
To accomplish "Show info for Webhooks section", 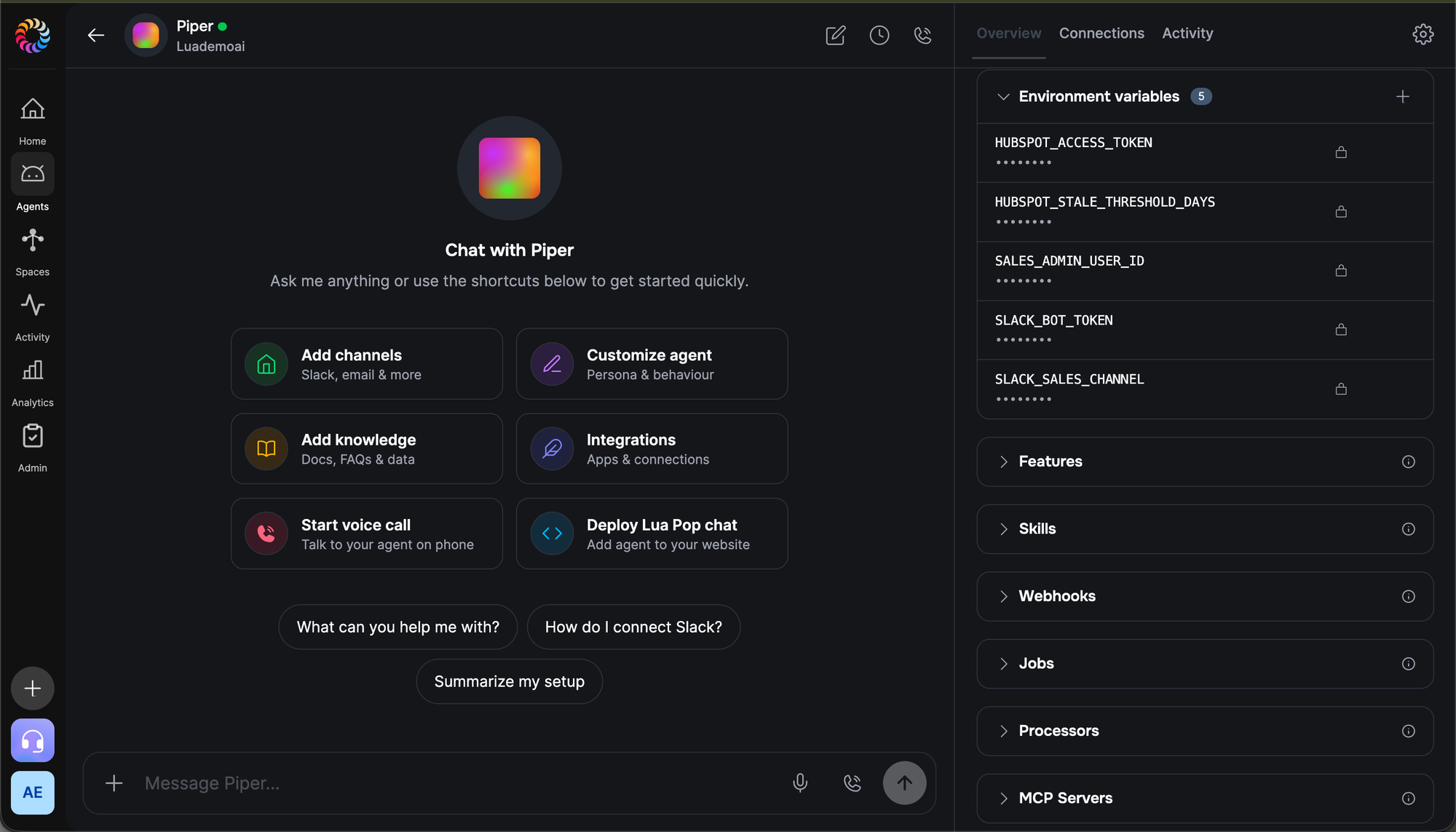I will coord(1408,596).
